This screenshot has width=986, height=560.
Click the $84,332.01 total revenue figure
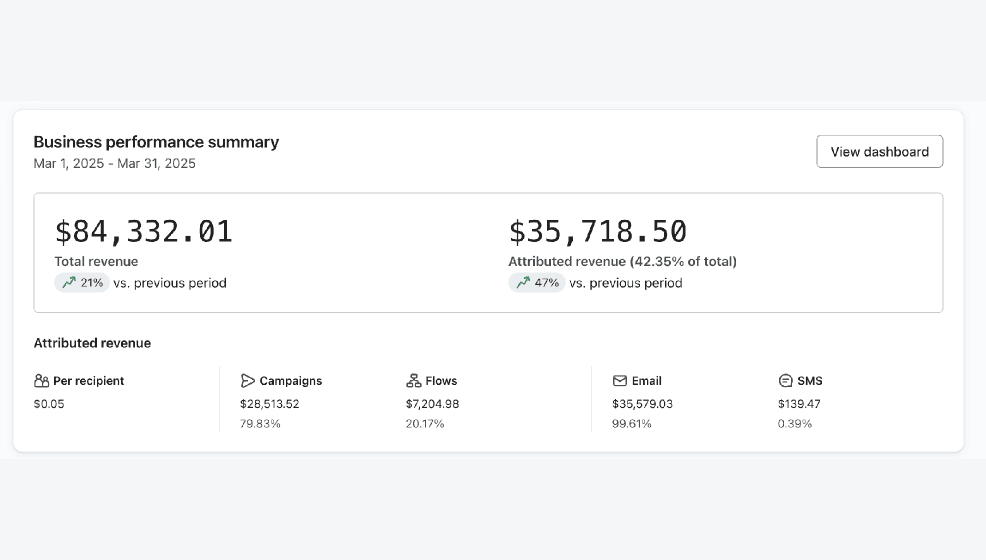click(144, 231)
